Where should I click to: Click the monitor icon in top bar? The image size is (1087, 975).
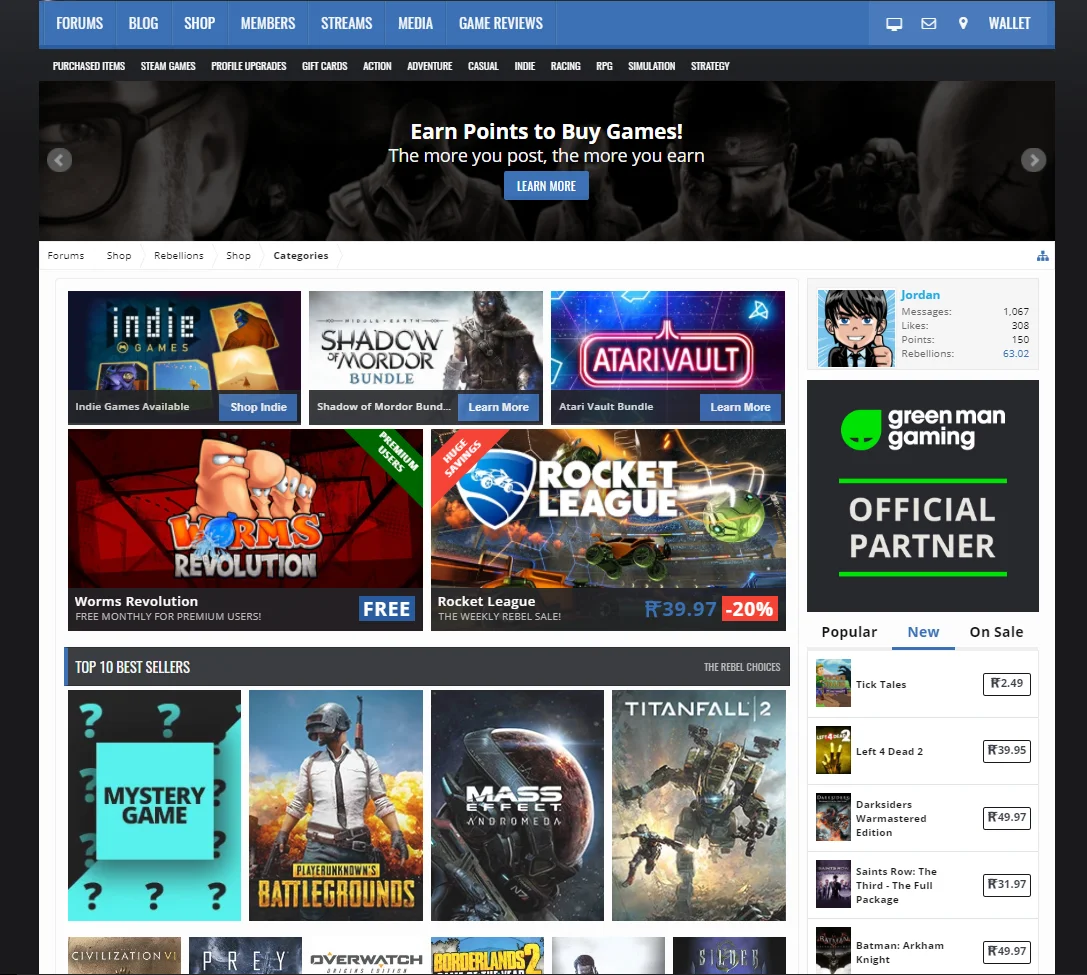[894, 23]
